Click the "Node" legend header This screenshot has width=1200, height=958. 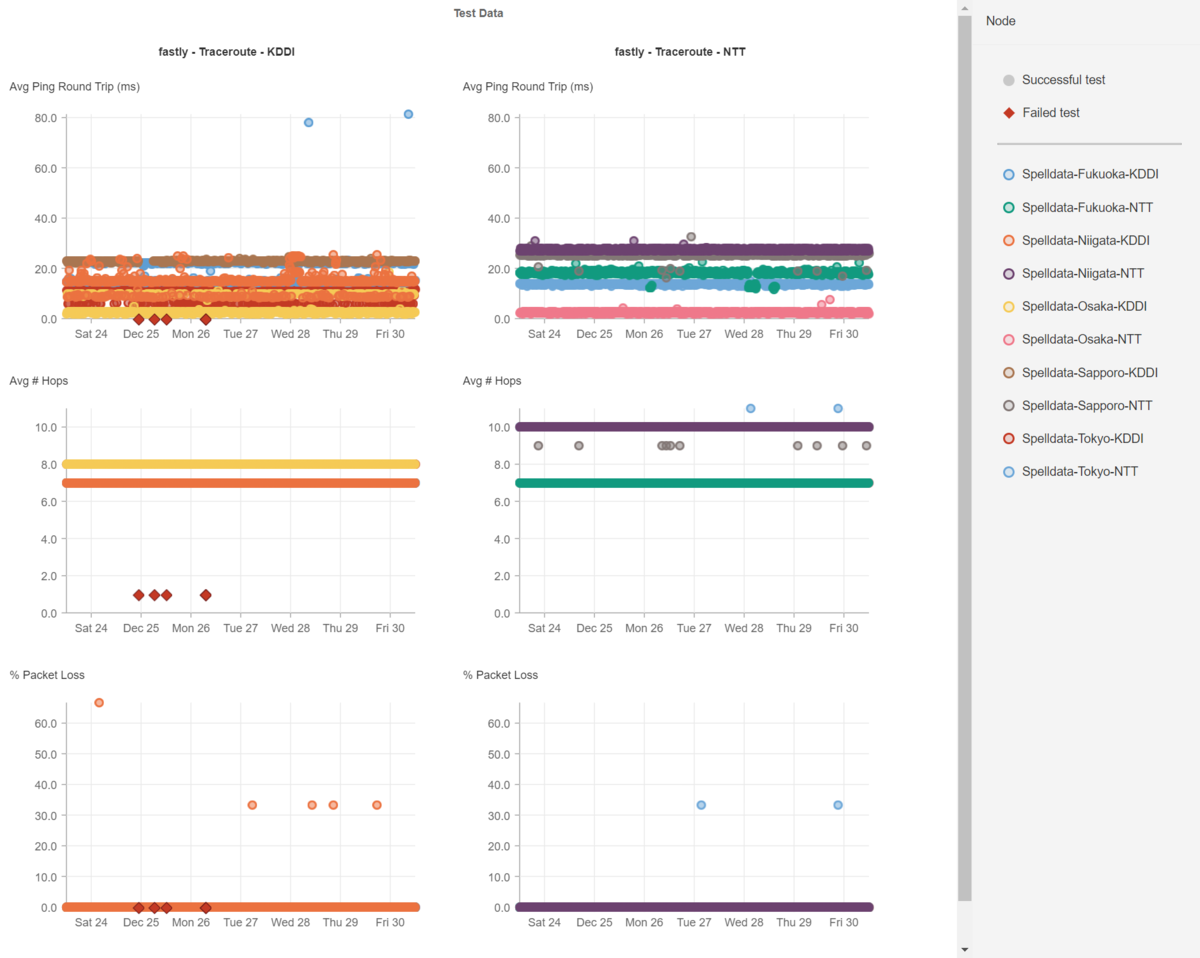click(1001, 21)
